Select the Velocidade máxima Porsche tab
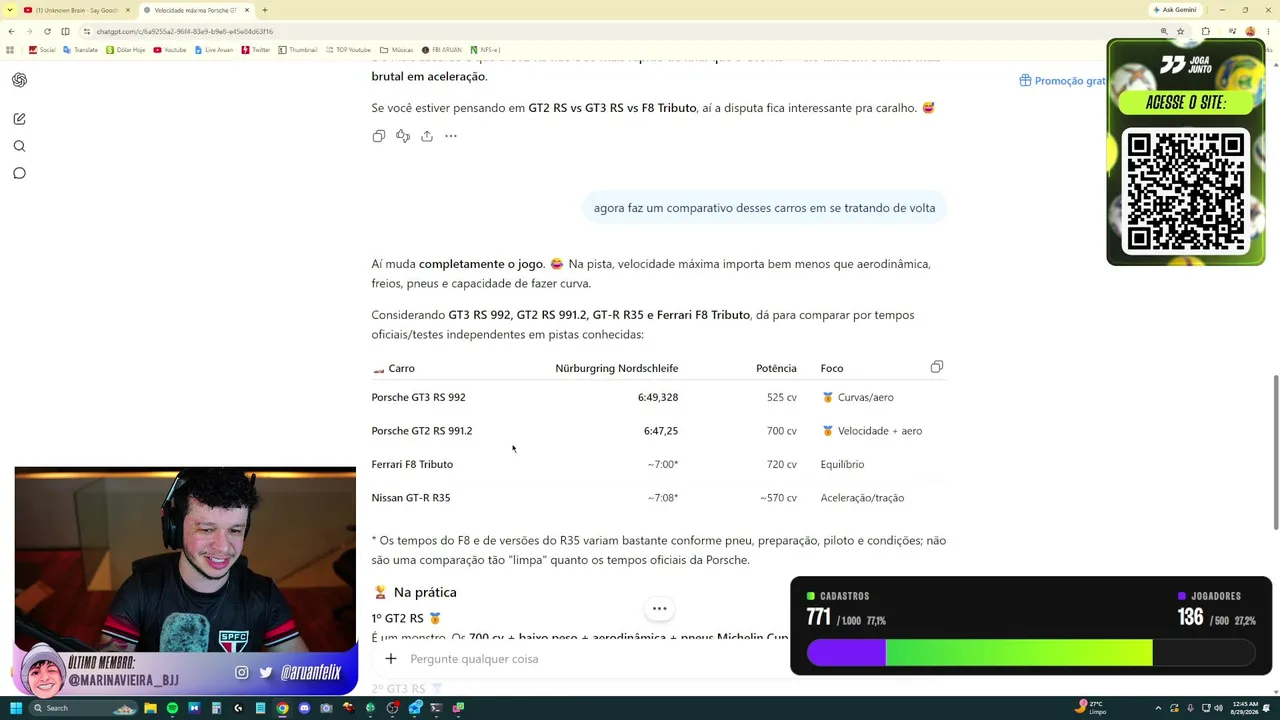 [195, 10]
